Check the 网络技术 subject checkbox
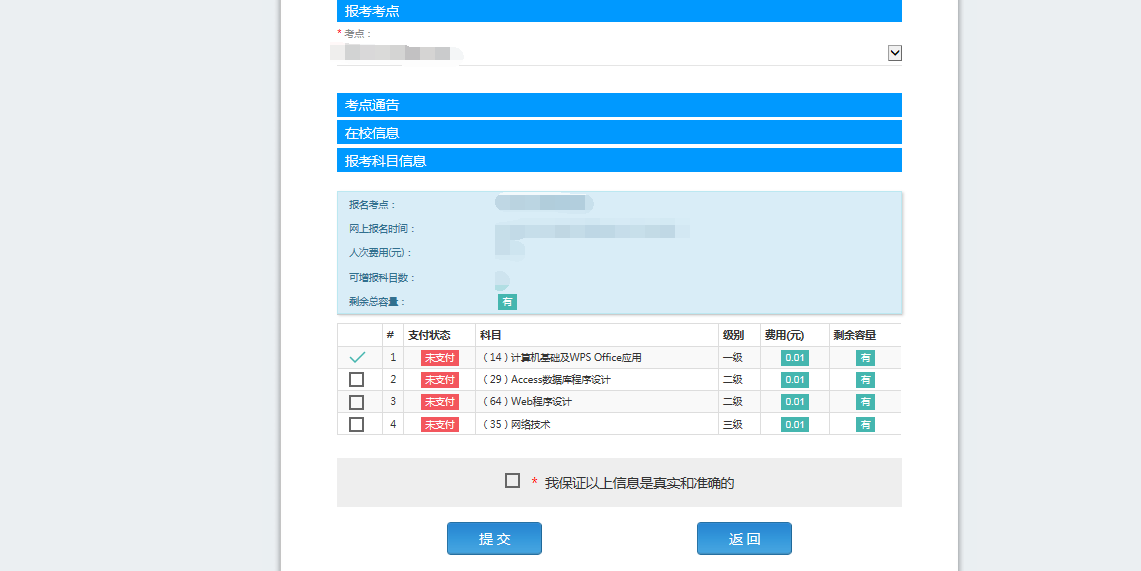 [x=357, y=424]
